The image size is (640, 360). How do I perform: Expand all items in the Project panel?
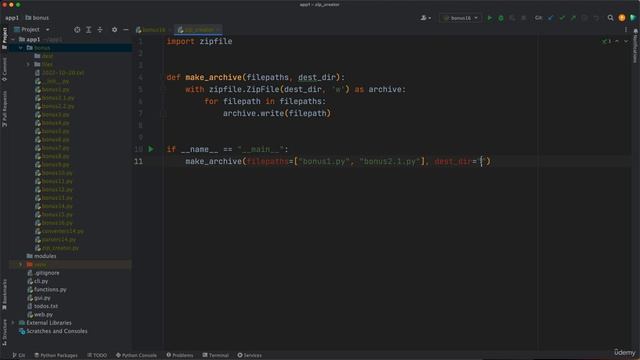click(89, 30)
